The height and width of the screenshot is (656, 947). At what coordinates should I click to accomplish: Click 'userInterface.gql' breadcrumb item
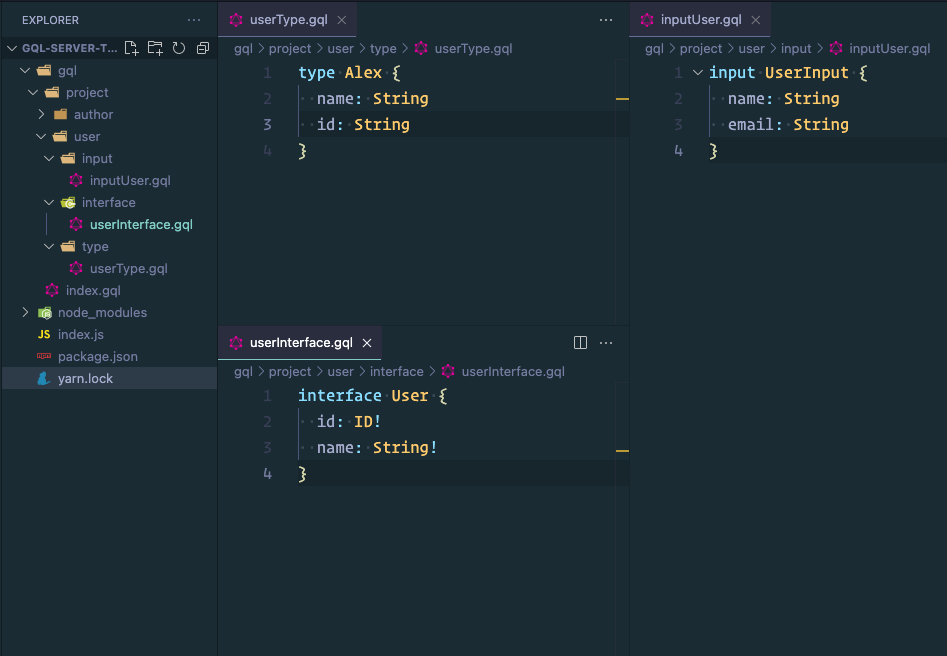(x=513, y=372)
